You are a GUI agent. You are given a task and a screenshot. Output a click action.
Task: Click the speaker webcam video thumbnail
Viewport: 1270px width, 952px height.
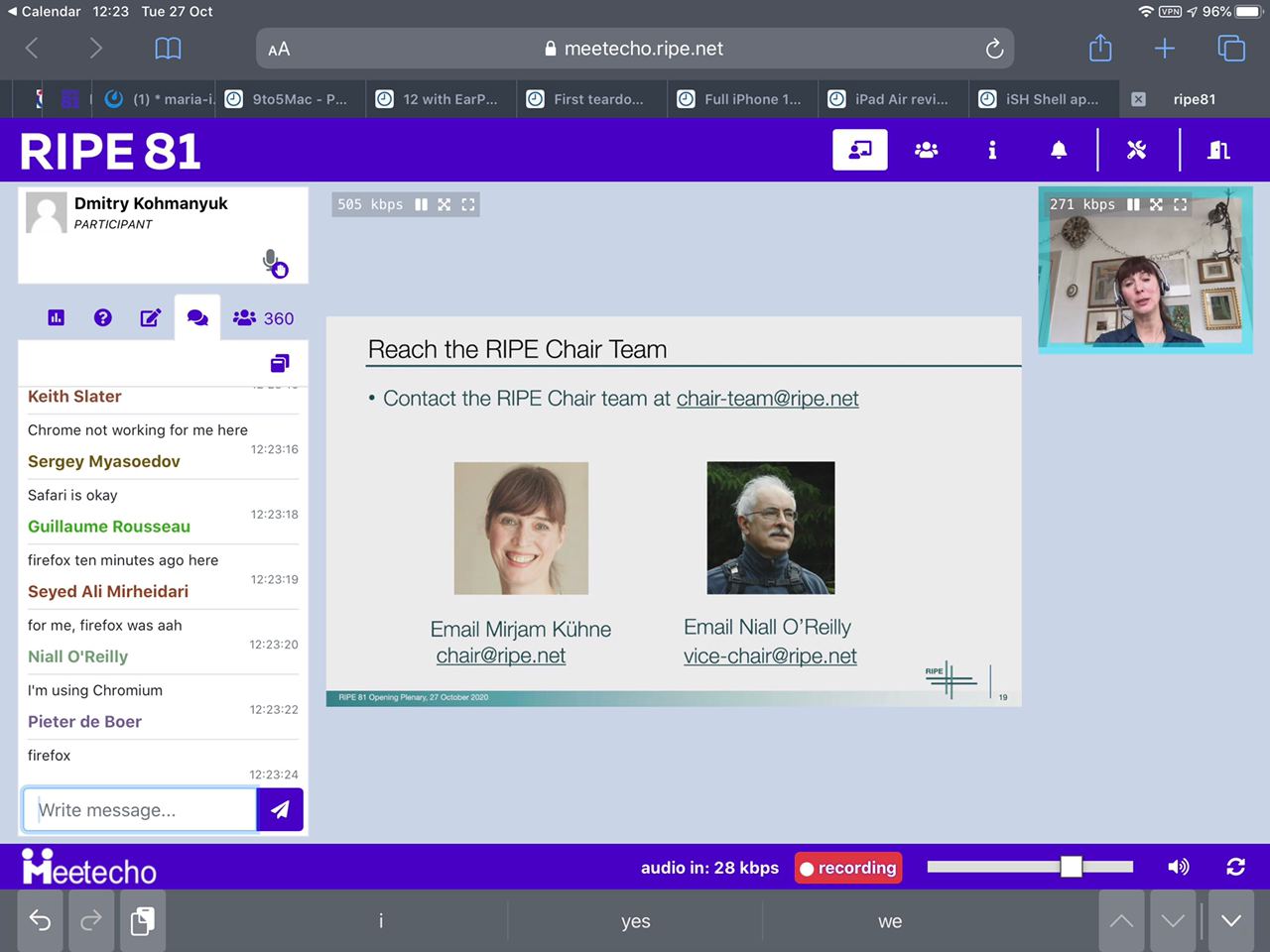click(x=1145, y=270)
